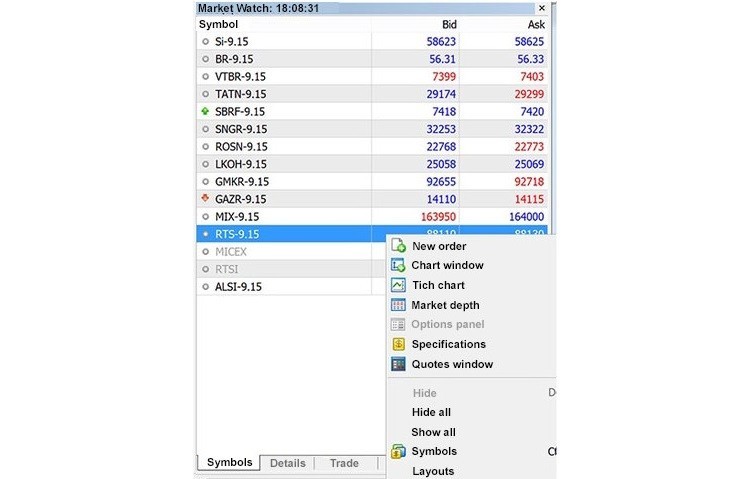Screen dimensions: 750x479
Task: Click the circle marker beside VTBR-9.15
Action: tap(205, 77)
